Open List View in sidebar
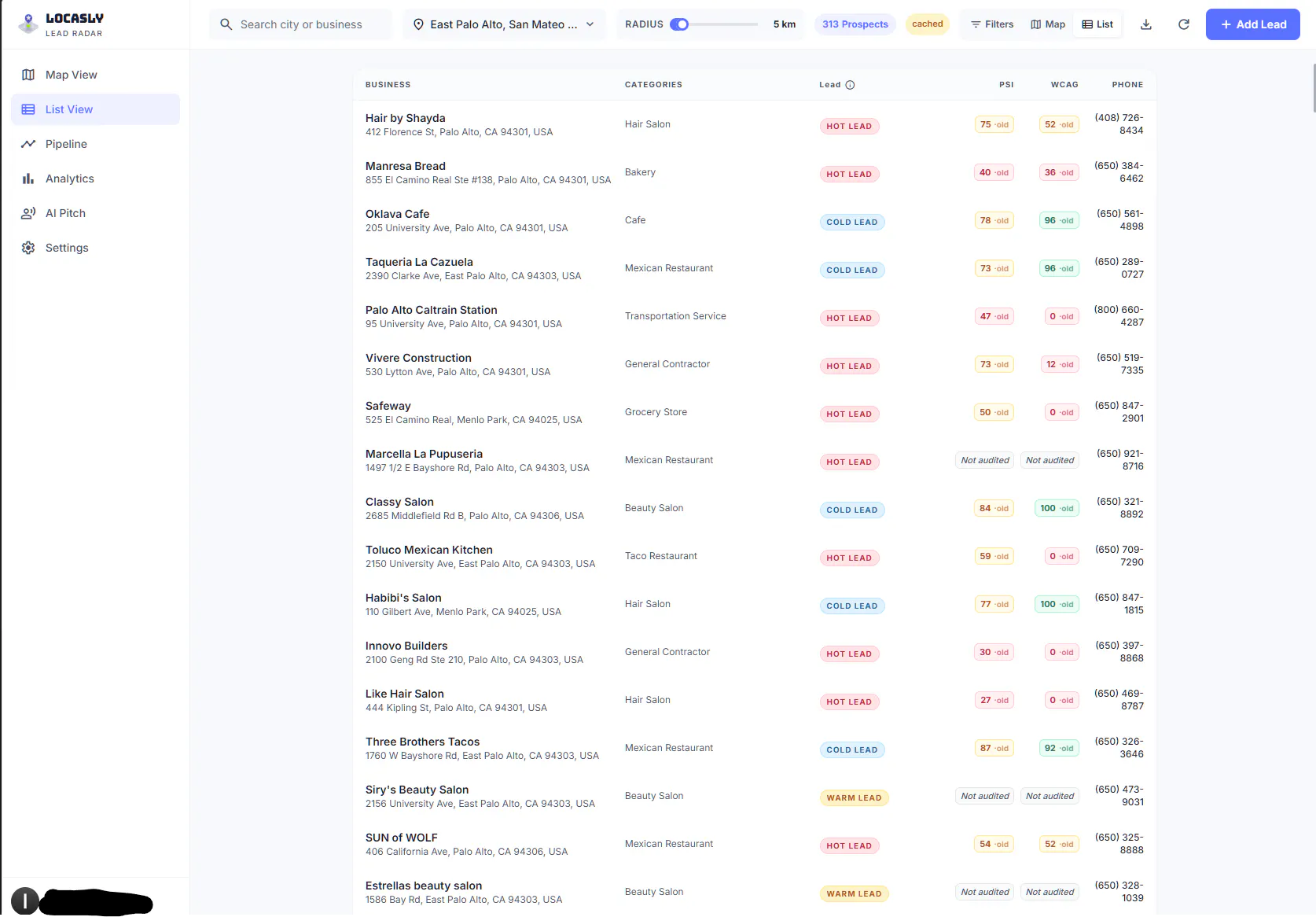 (95, 109)
